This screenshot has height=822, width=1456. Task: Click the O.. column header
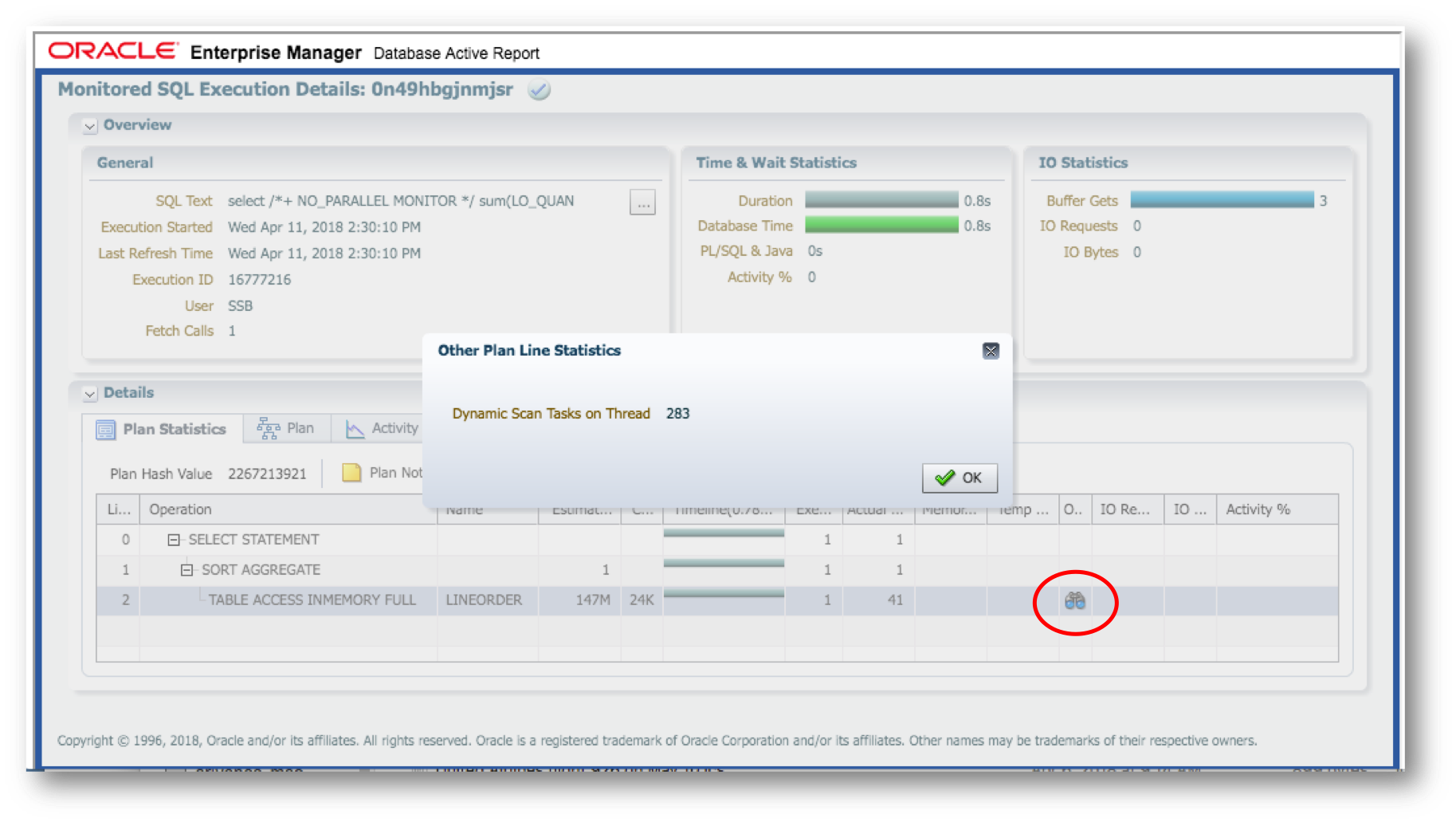click(1074, 509)
